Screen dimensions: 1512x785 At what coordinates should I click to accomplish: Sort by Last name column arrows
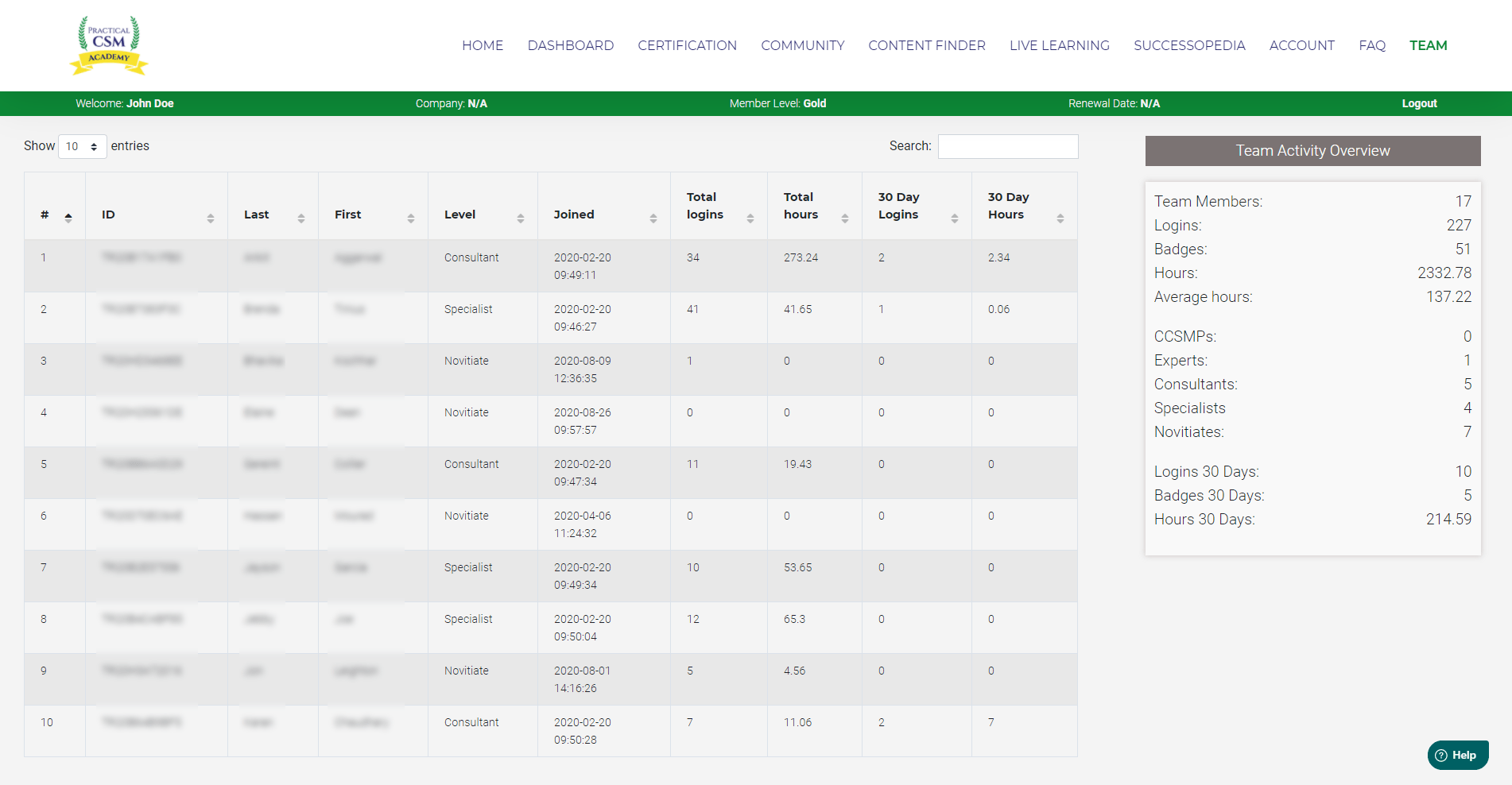pyautogui.click(x=300, y=218)
